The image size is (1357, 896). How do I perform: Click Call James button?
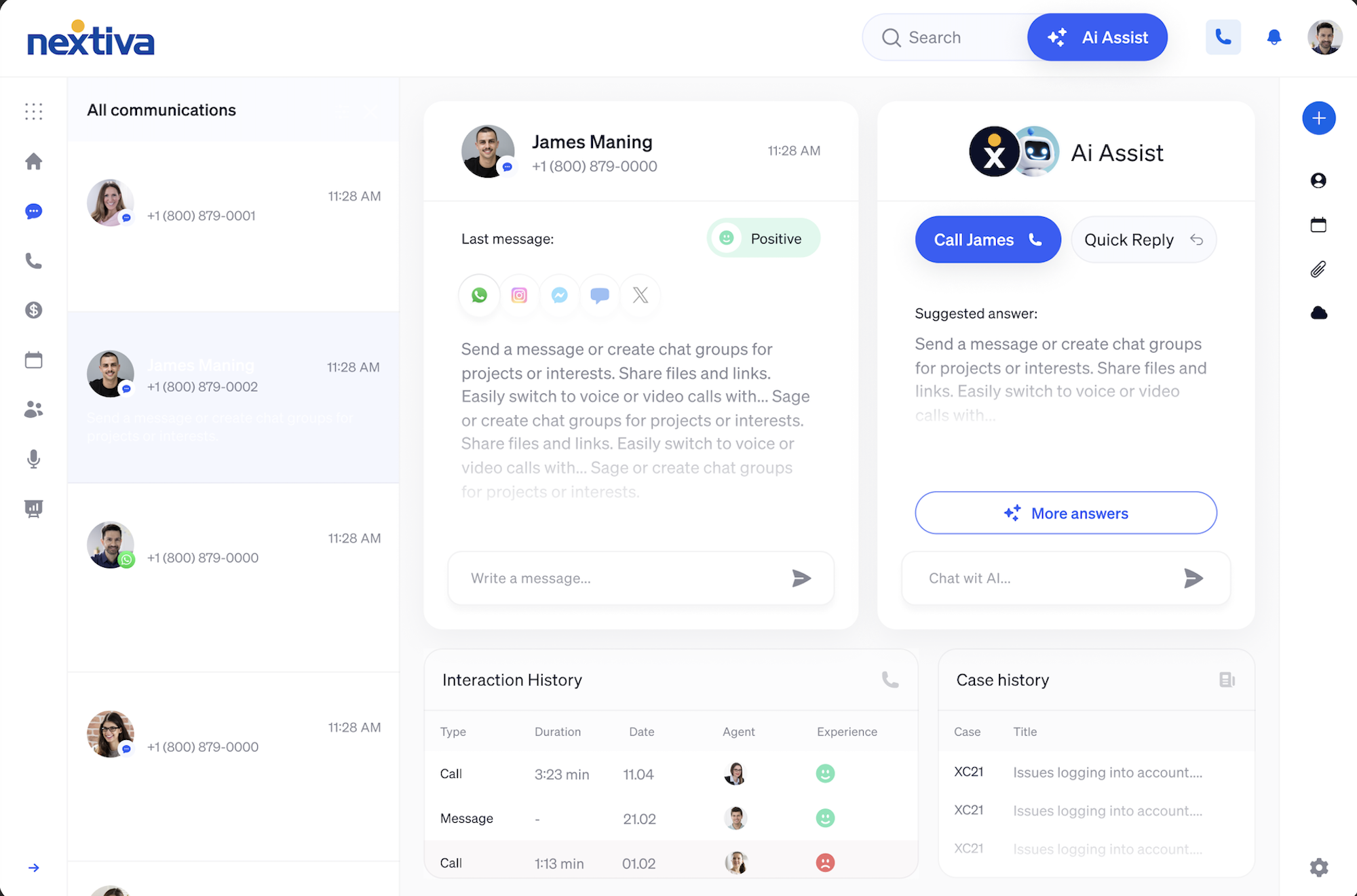coord(987,239)
